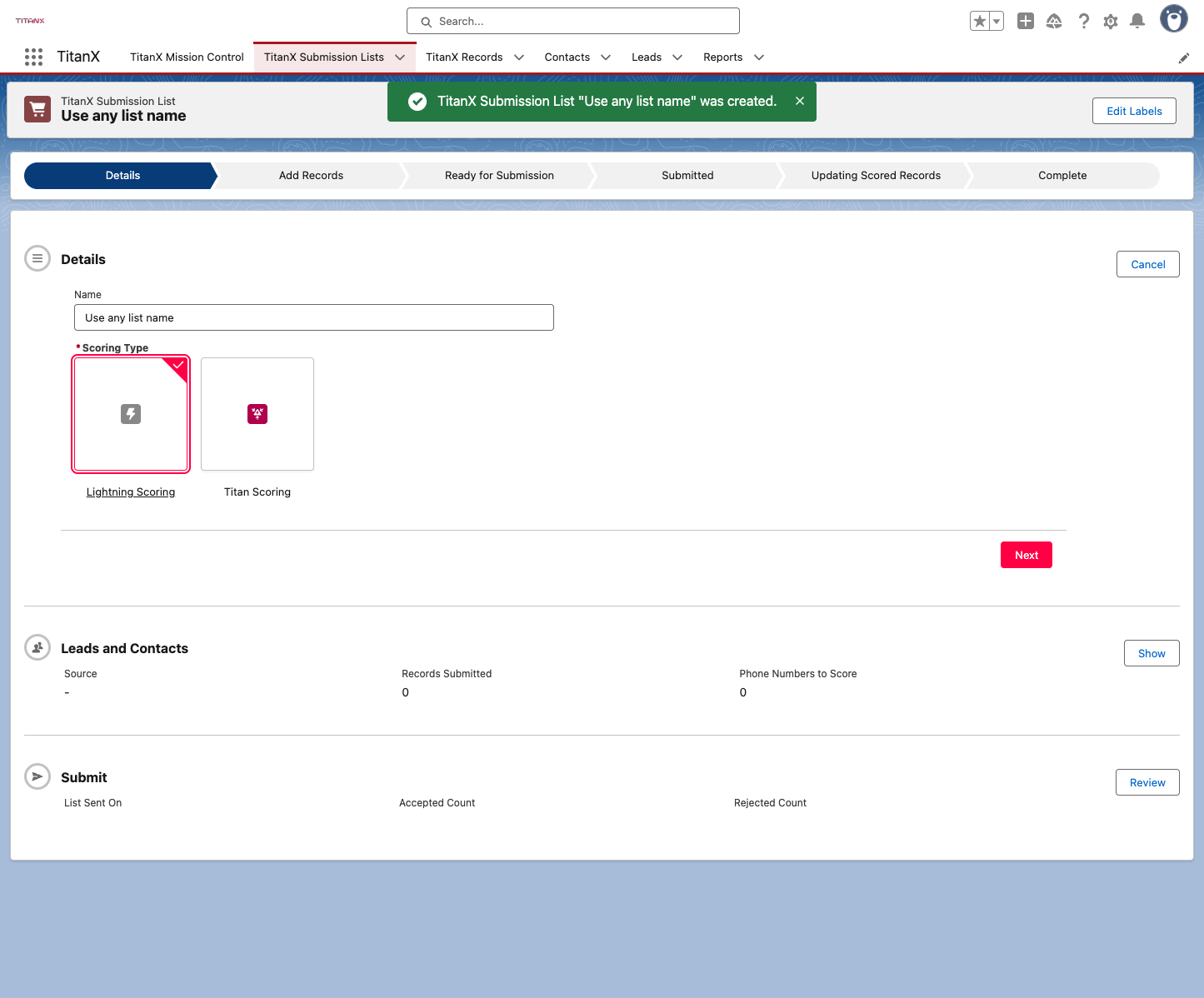Expand the Leads tab menu
The image size is (1204, 998).
point(677,57)
